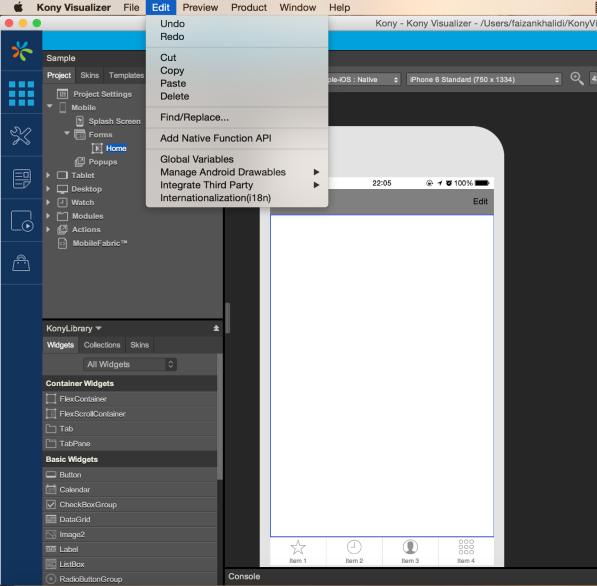Image resolution: width=597 pixels, height=586 pixels.
Task: Select the RadioButtonGroup widget
Action: click(130, 579)
